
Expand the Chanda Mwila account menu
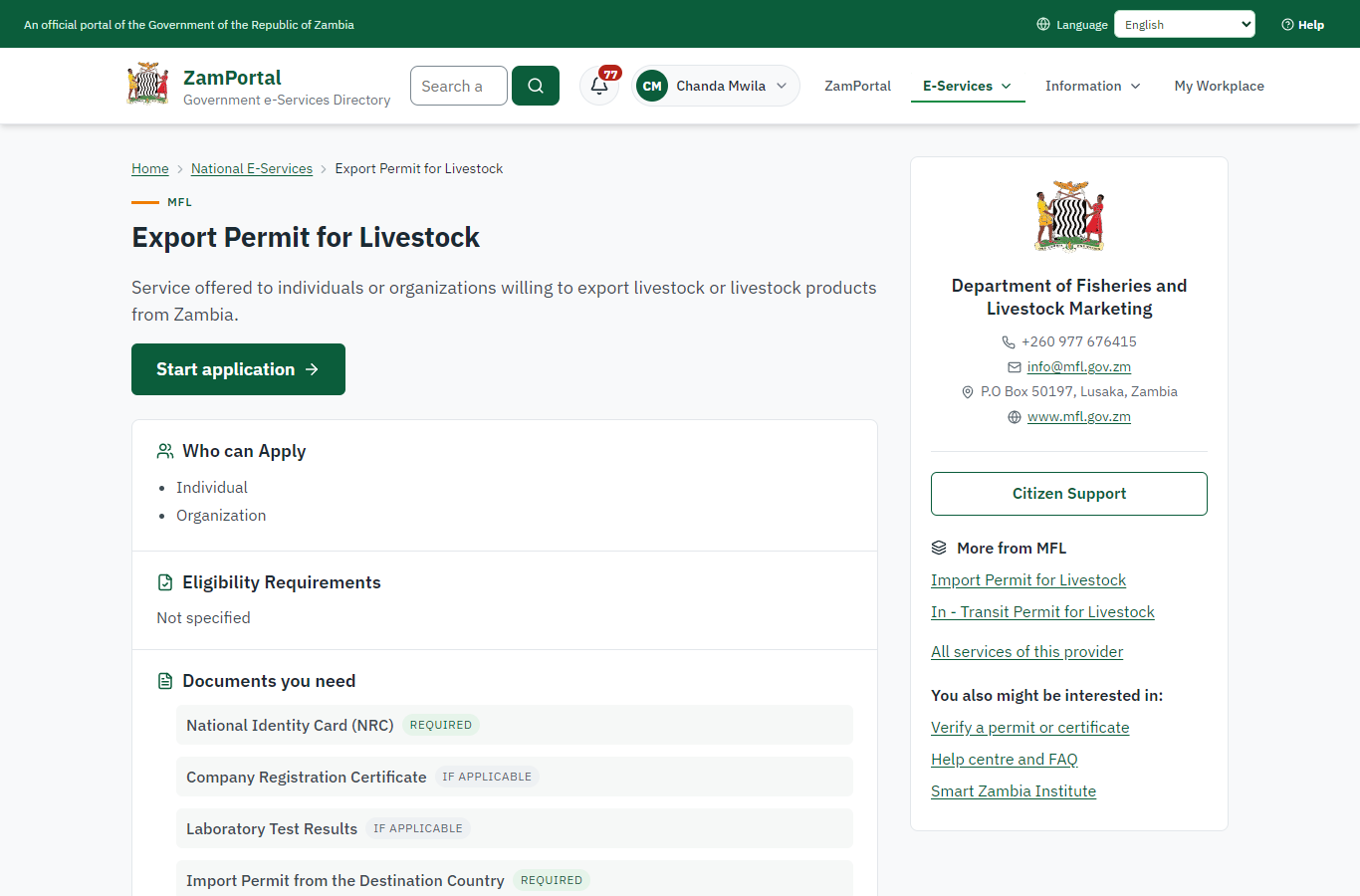click(716, 86)
